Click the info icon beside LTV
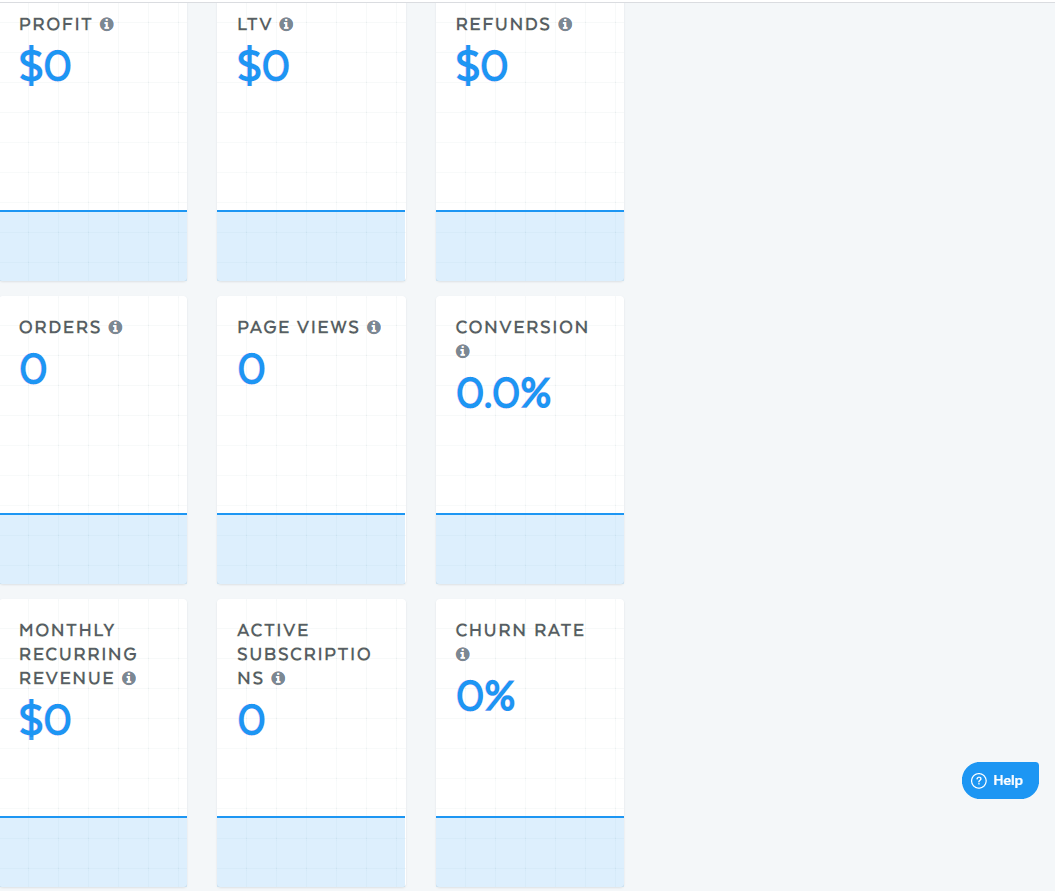 click(287, 24)
